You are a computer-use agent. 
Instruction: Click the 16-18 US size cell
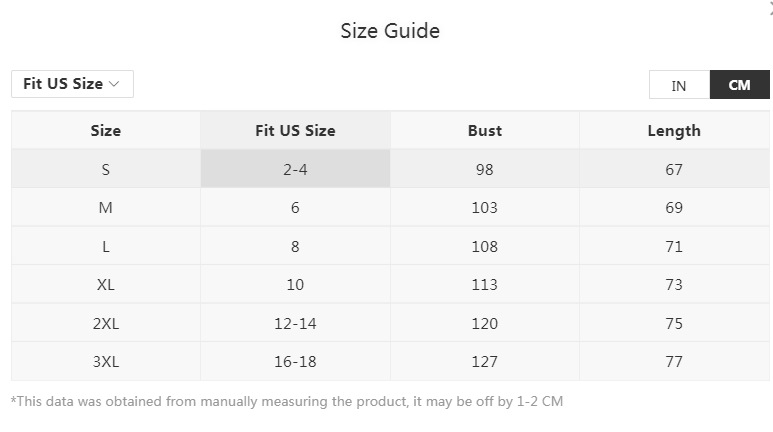tap(295, 362)
